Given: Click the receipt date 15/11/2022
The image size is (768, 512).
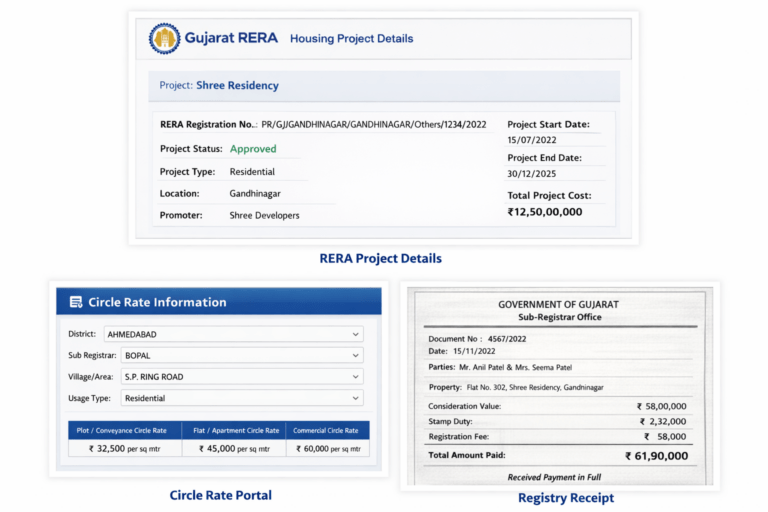Looking at the screenshot, I should (x=474, y=351).
